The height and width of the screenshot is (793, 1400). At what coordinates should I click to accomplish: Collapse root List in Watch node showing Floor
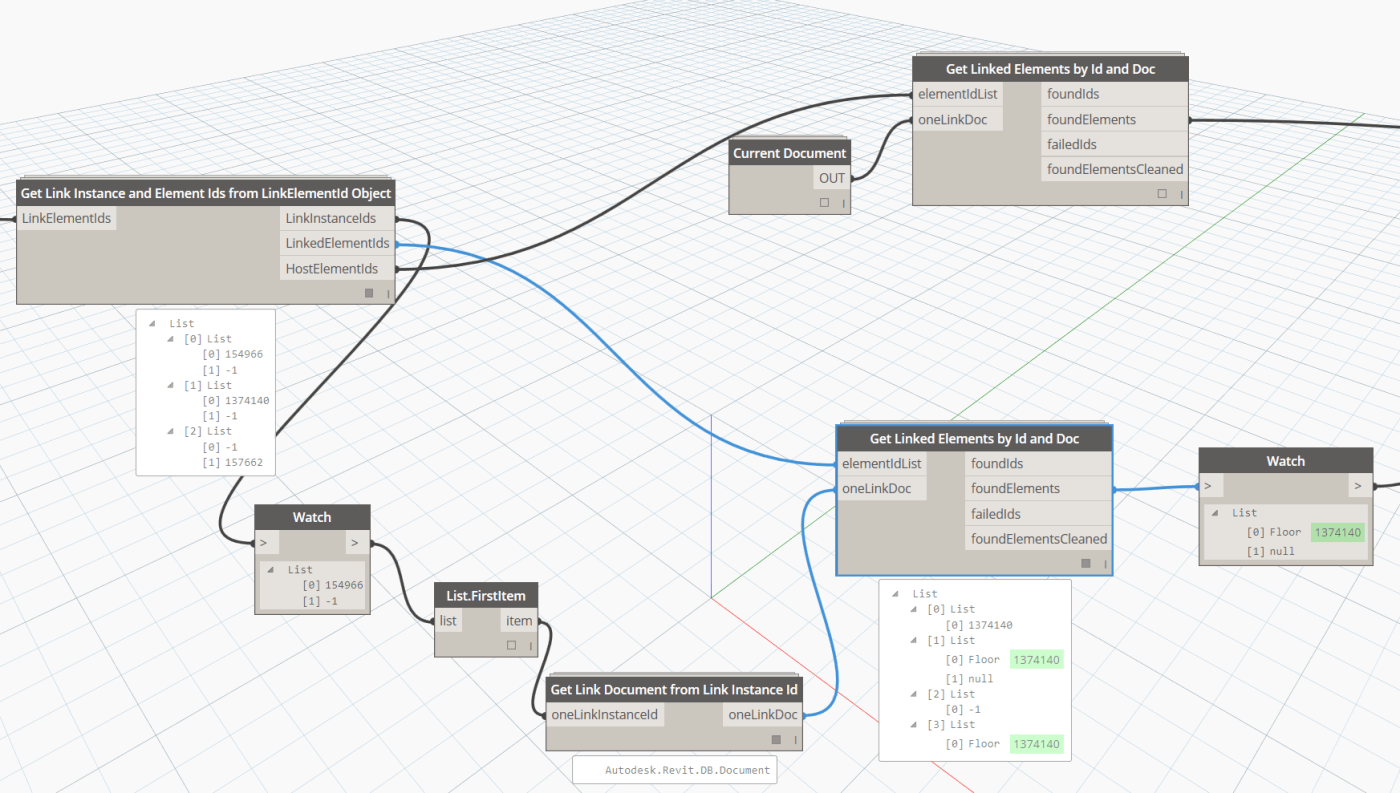click(1216, 513)
